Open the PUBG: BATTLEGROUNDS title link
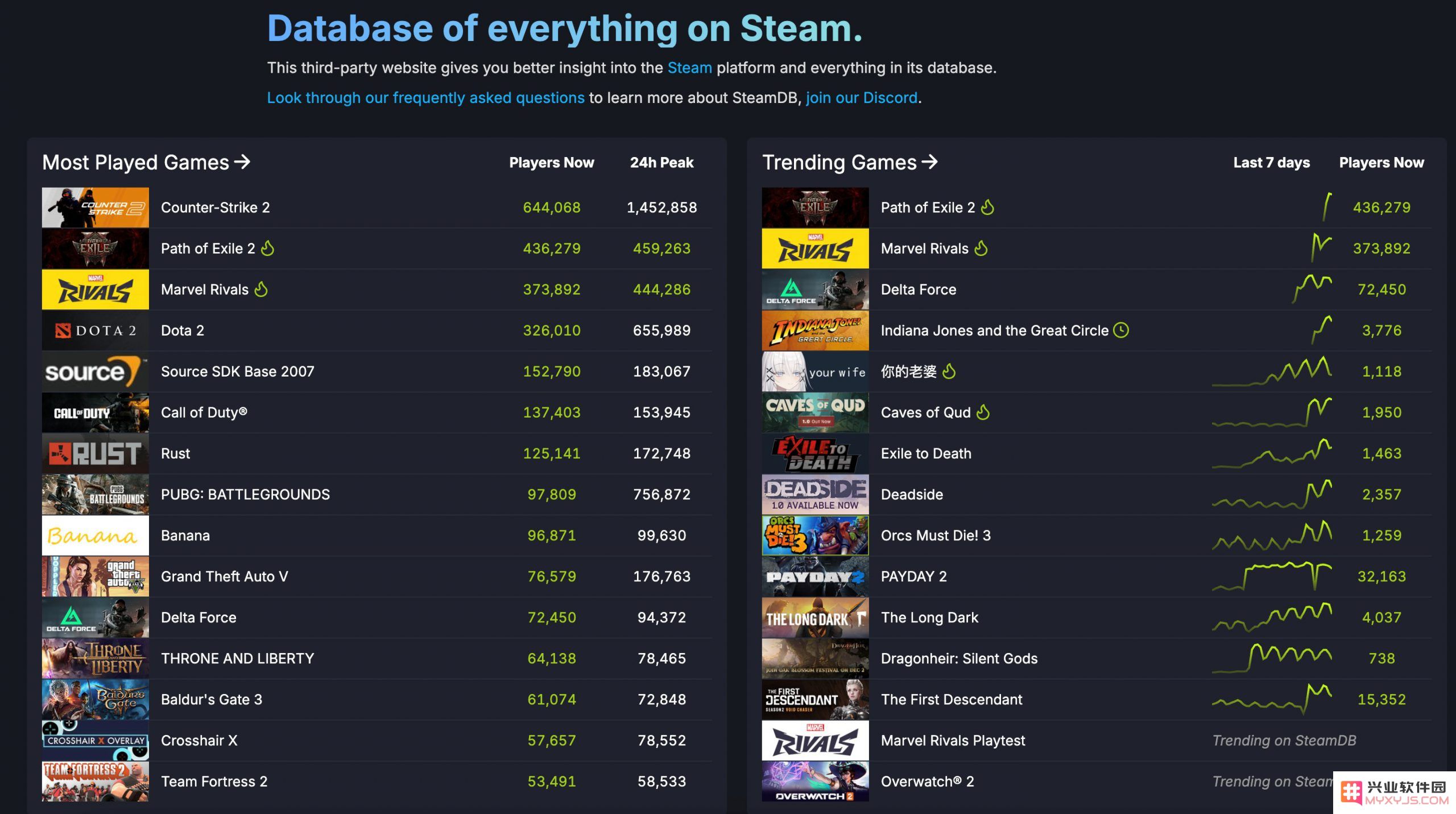This screenshot has height=814, width=1456. coord(246,494)
